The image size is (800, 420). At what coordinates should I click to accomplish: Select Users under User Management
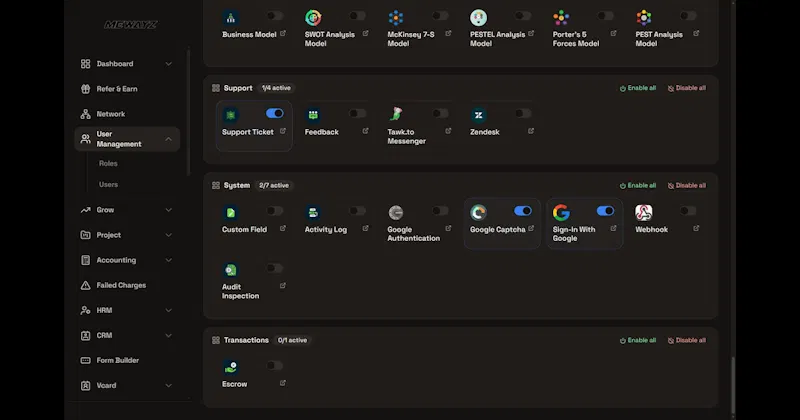coord(108,184)
